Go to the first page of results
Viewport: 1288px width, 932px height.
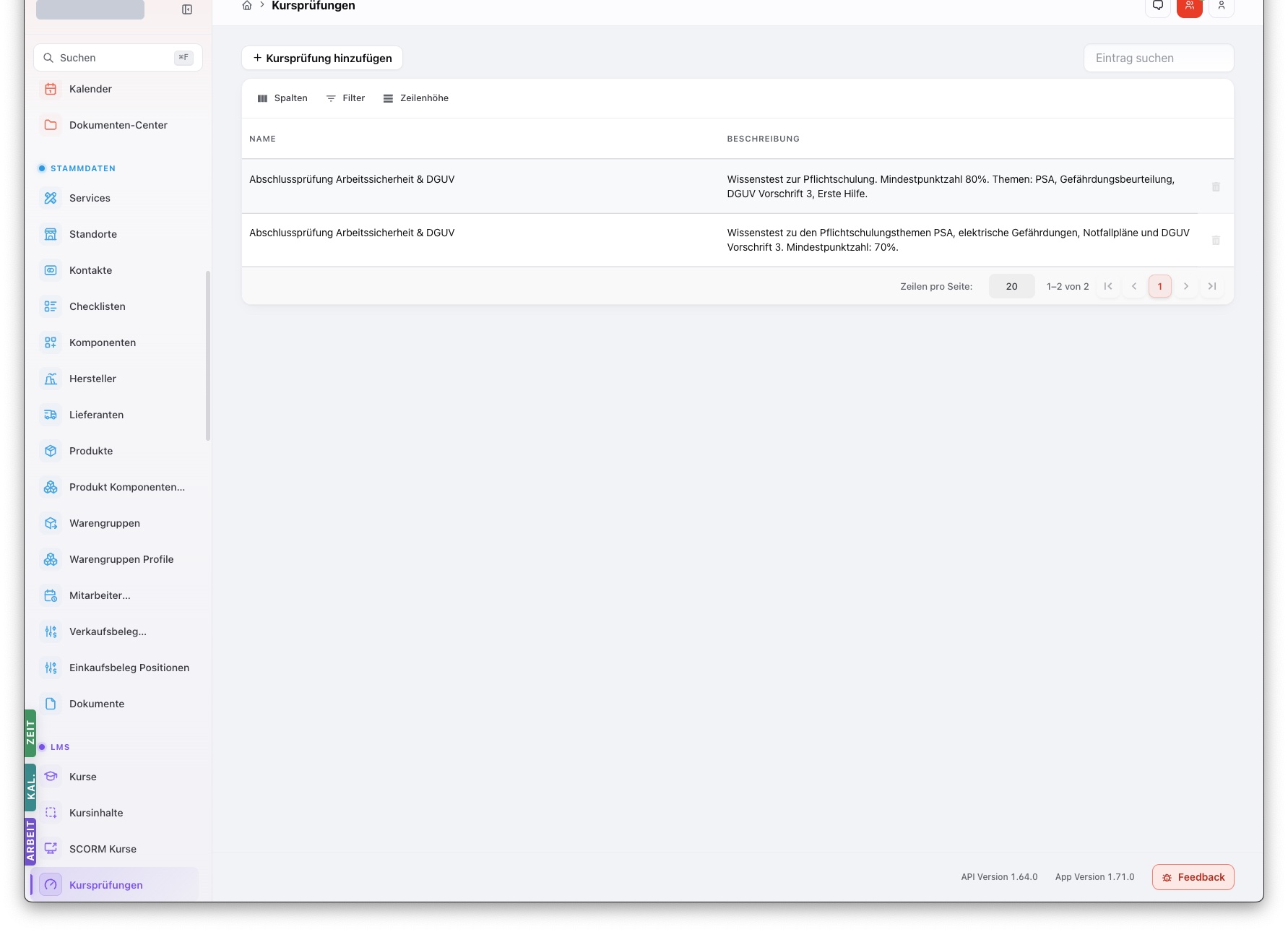point(1108,286)
